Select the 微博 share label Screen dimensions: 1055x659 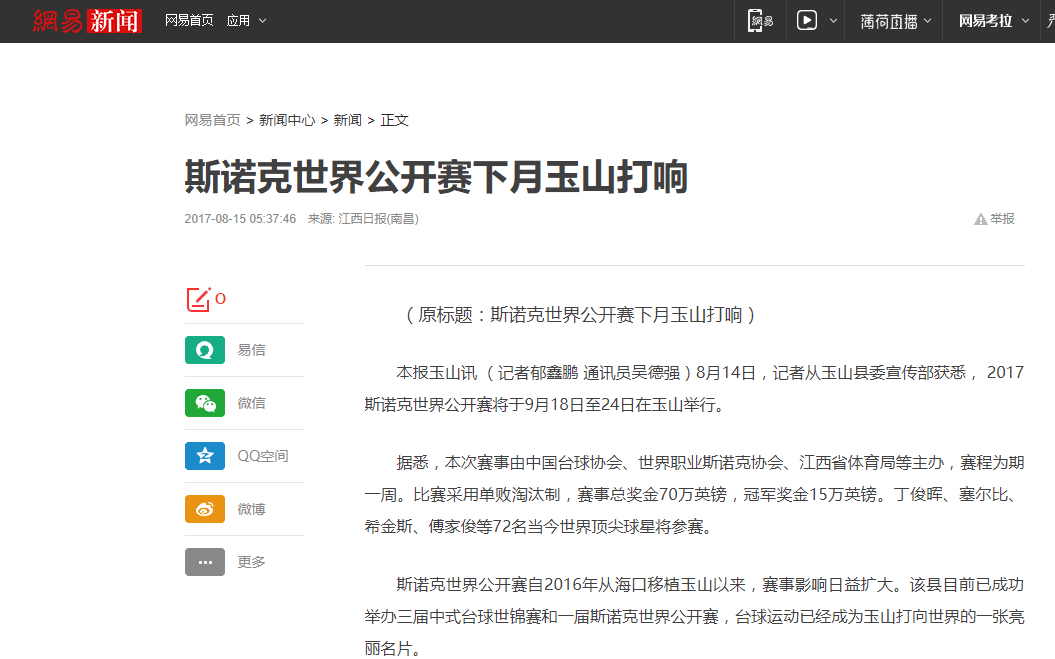point(252,509)
